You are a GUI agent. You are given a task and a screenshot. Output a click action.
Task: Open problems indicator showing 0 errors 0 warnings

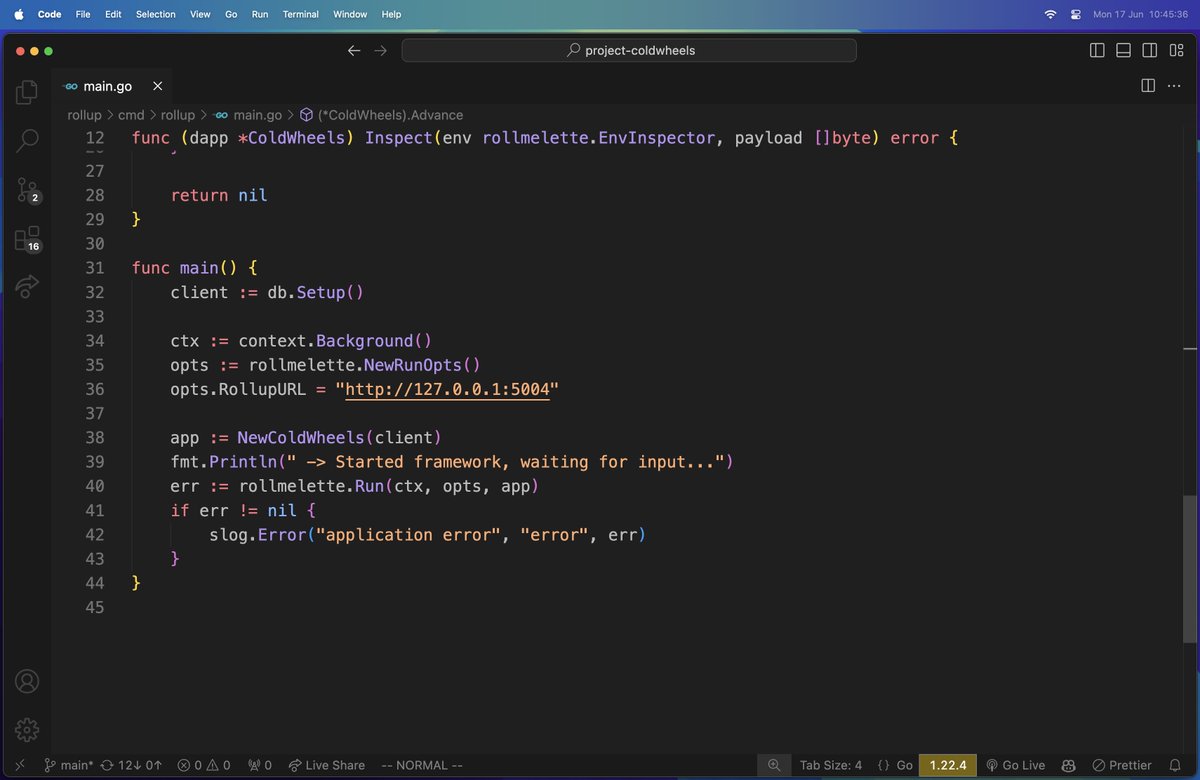(205, 765)
